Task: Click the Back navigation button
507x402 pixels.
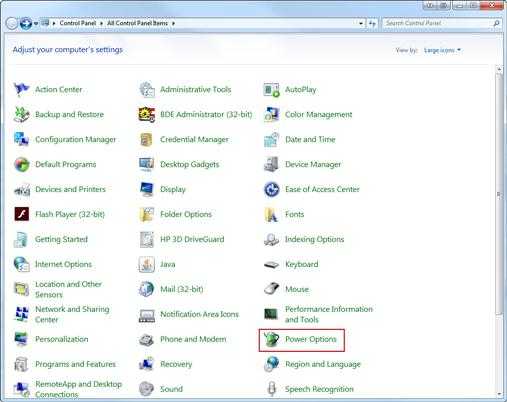Action: point(12,23)
